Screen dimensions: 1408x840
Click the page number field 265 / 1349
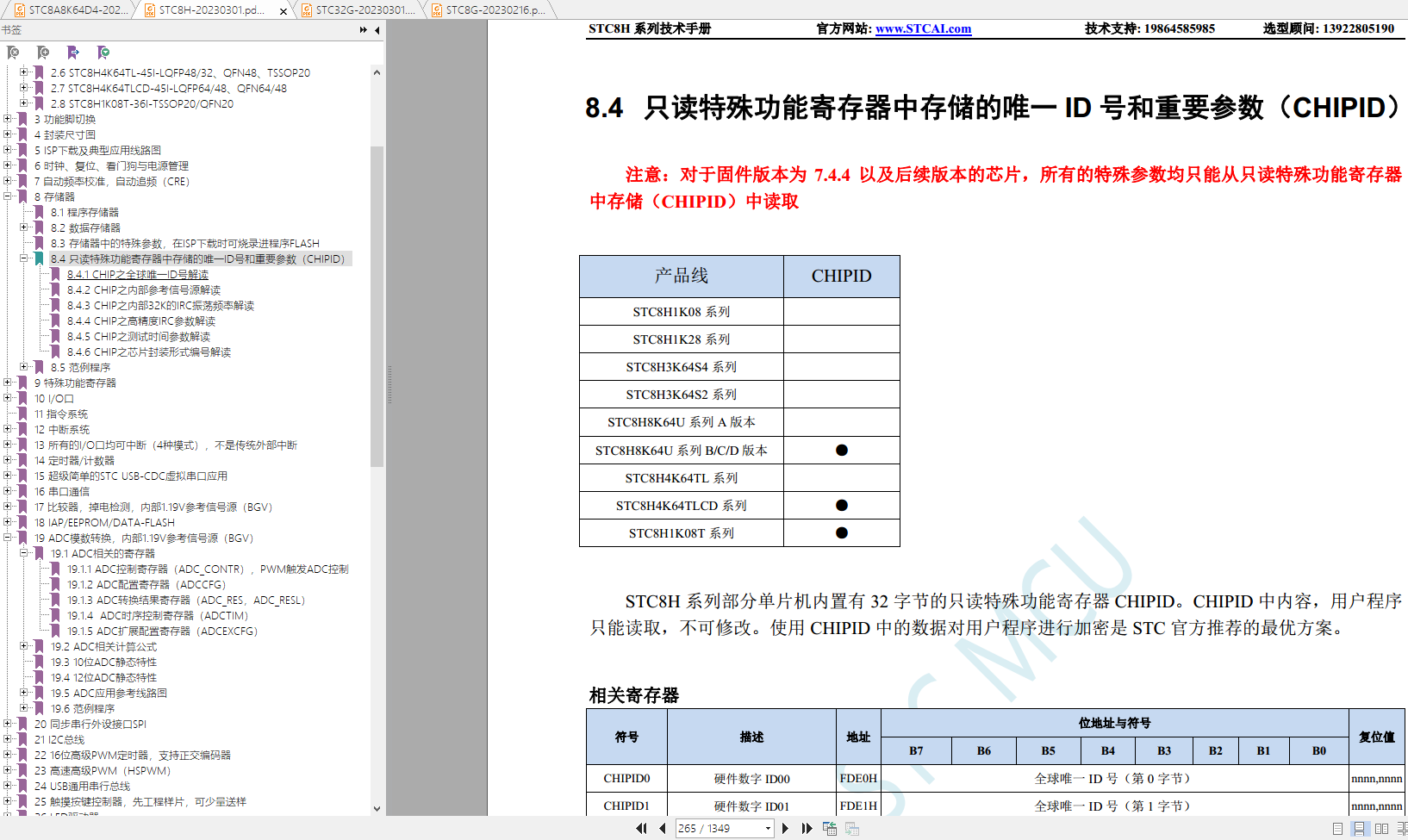coord(719,829)
